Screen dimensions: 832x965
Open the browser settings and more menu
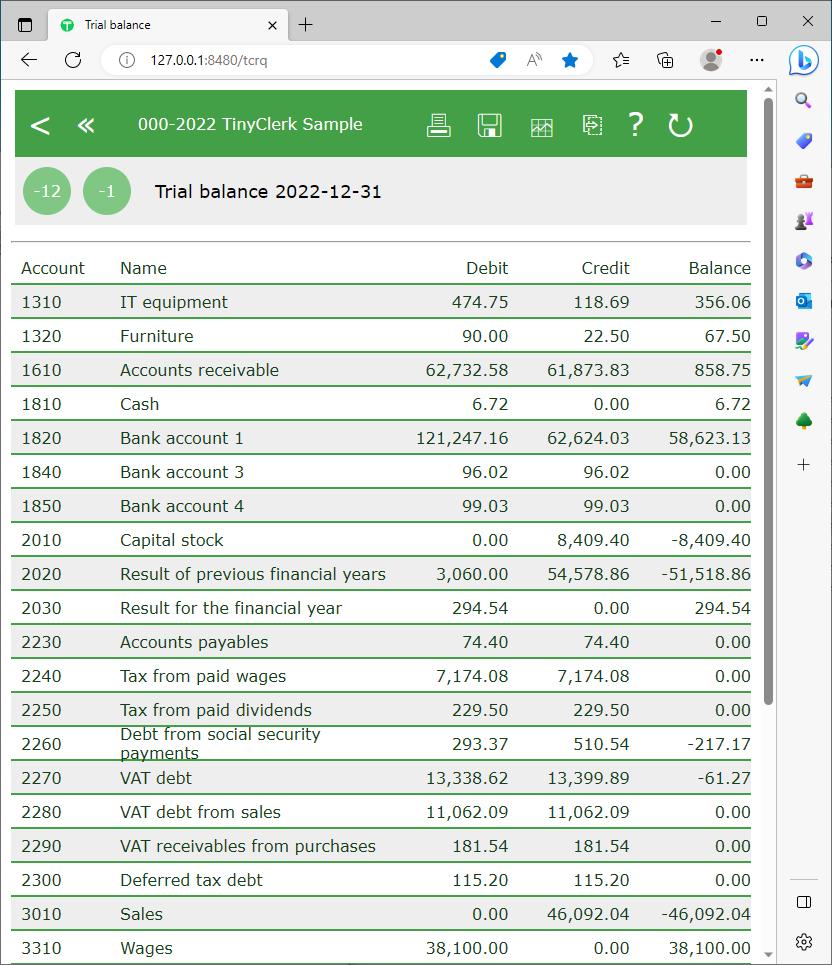(x=757, y=60)
